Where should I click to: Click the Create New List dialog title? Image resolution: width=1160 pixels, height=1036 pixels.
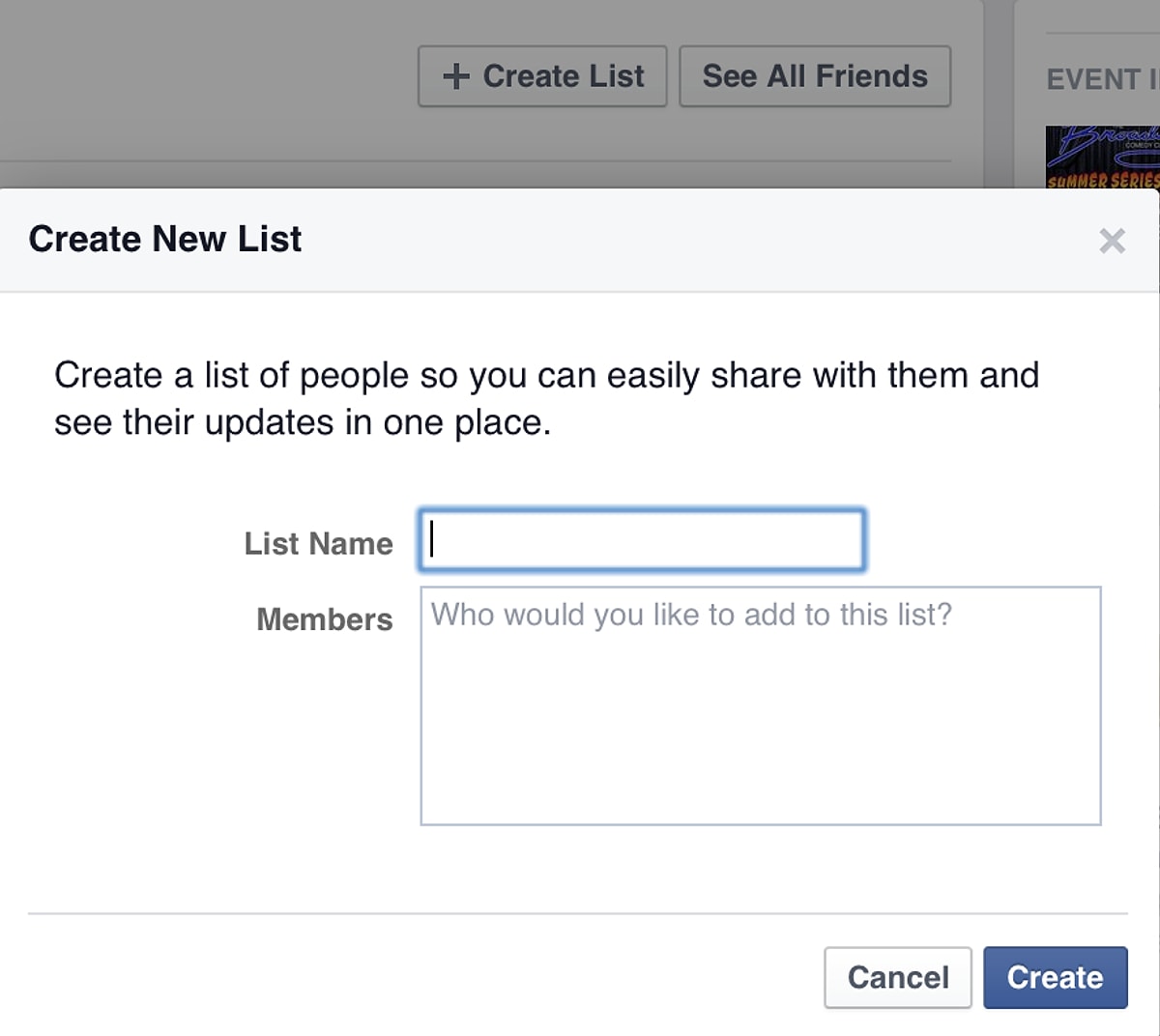point(165,239)
